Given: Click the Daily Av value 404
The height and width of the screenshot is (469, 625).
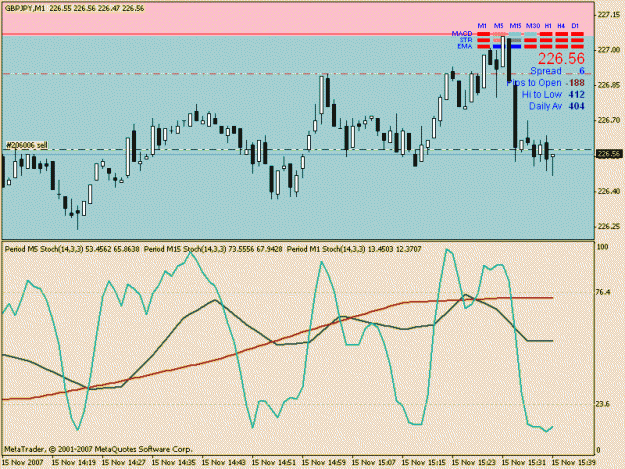Looking at the screenshot, I should click(577, 106).
